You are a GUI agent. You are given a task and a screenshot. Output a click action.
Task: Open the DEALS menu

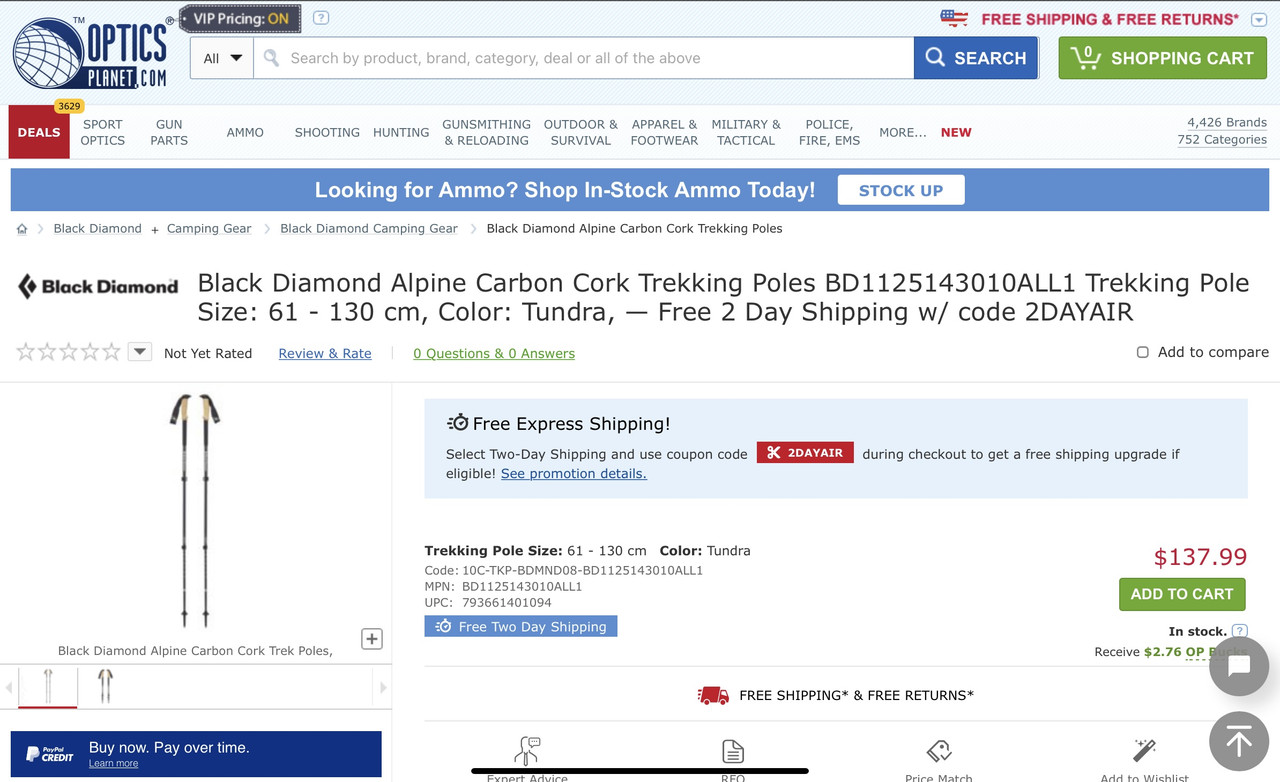(x=39, y=132)
